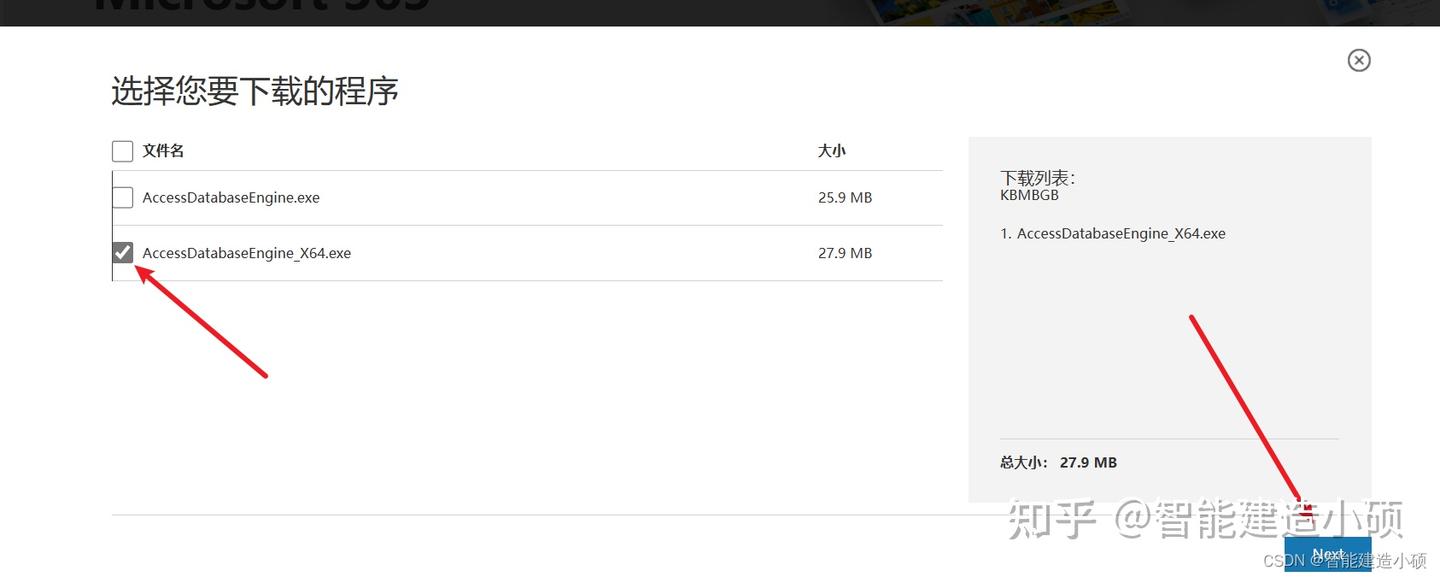Screen dimensions: 1440x577
Task: Click the 大小 column header
Action: pyautogui.click(x=831, y=151)
